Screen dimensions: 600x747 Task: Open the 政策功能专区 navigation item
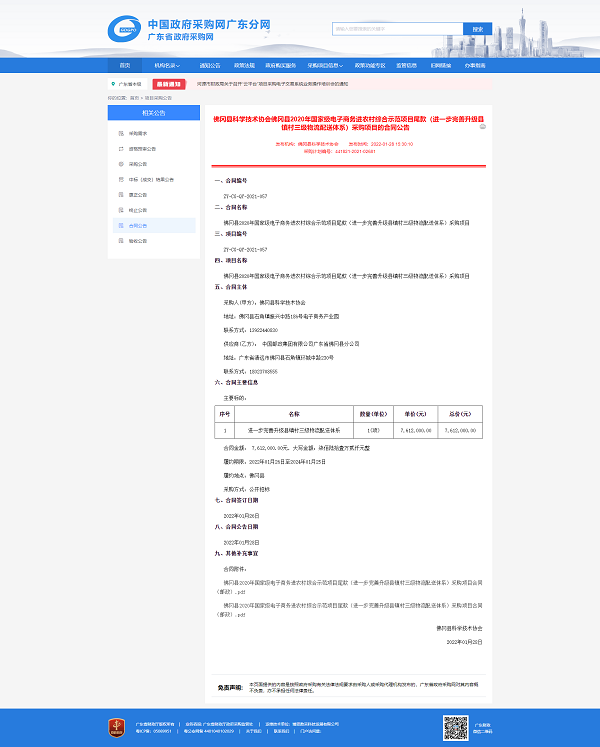click(370, 66)
